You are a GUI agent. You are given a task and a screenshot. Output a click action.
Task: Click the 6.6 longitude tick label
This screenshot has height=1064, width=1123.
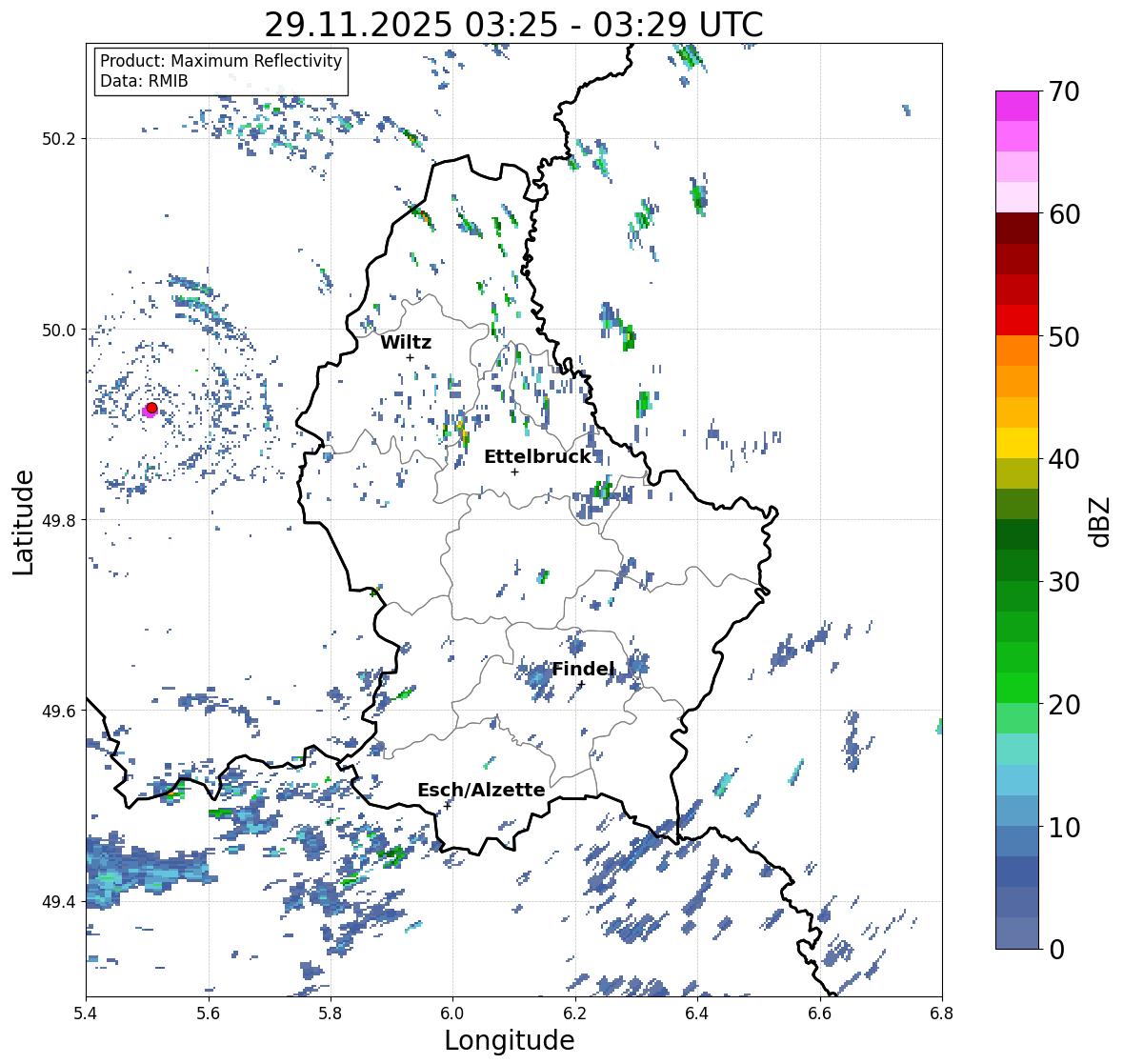point(819,1014)
